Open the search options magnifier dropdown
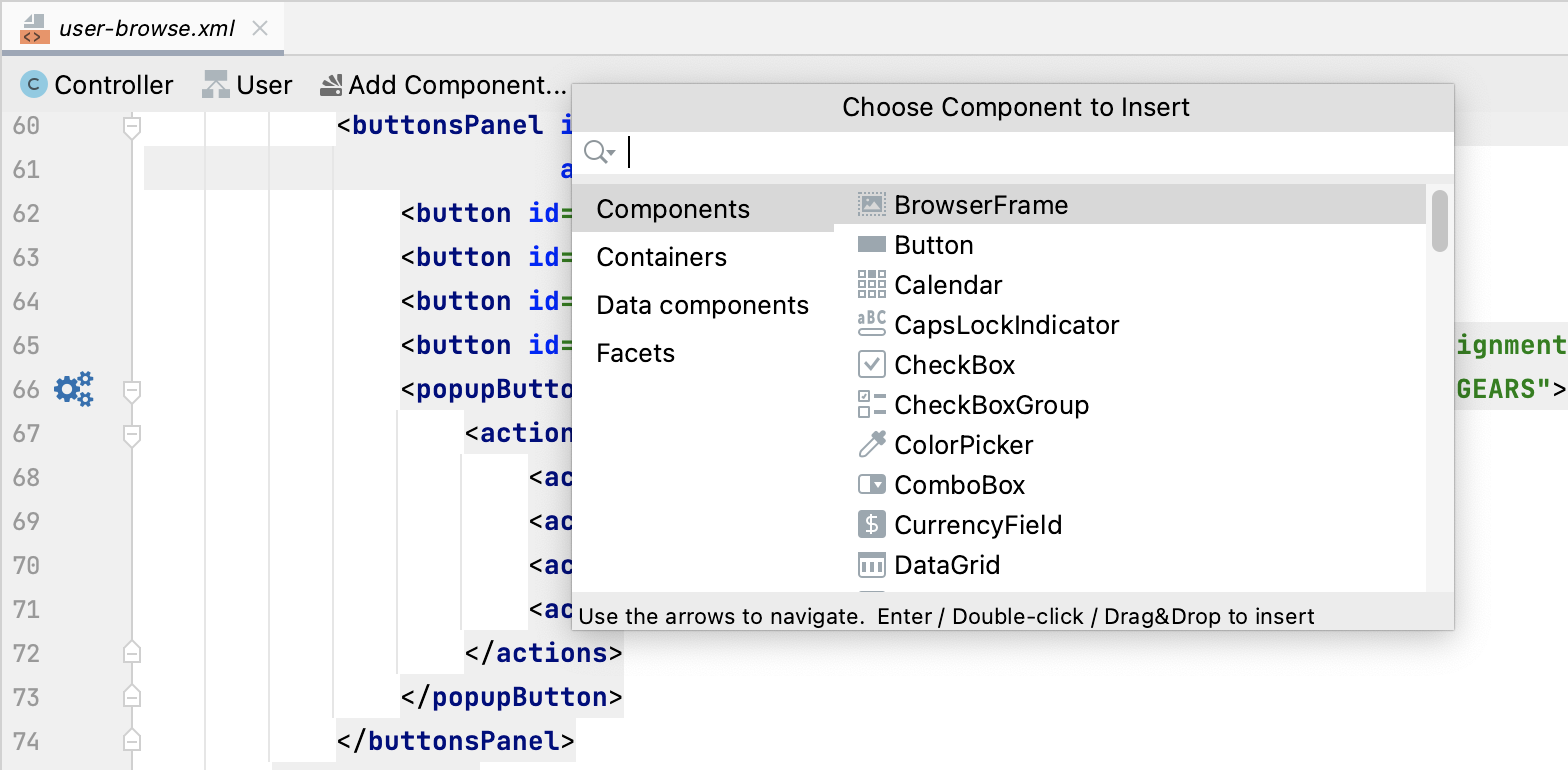This screenshot has height=770, width=1568. pos(599,152)
